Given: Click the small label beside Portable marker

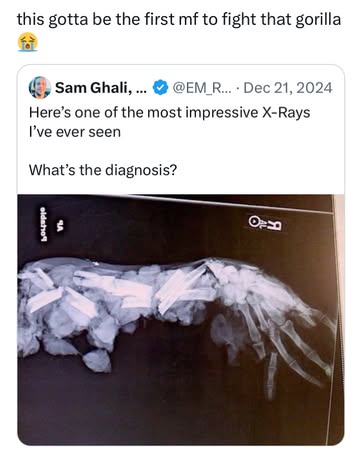Looking at the screenshot, I should [60, 225].
